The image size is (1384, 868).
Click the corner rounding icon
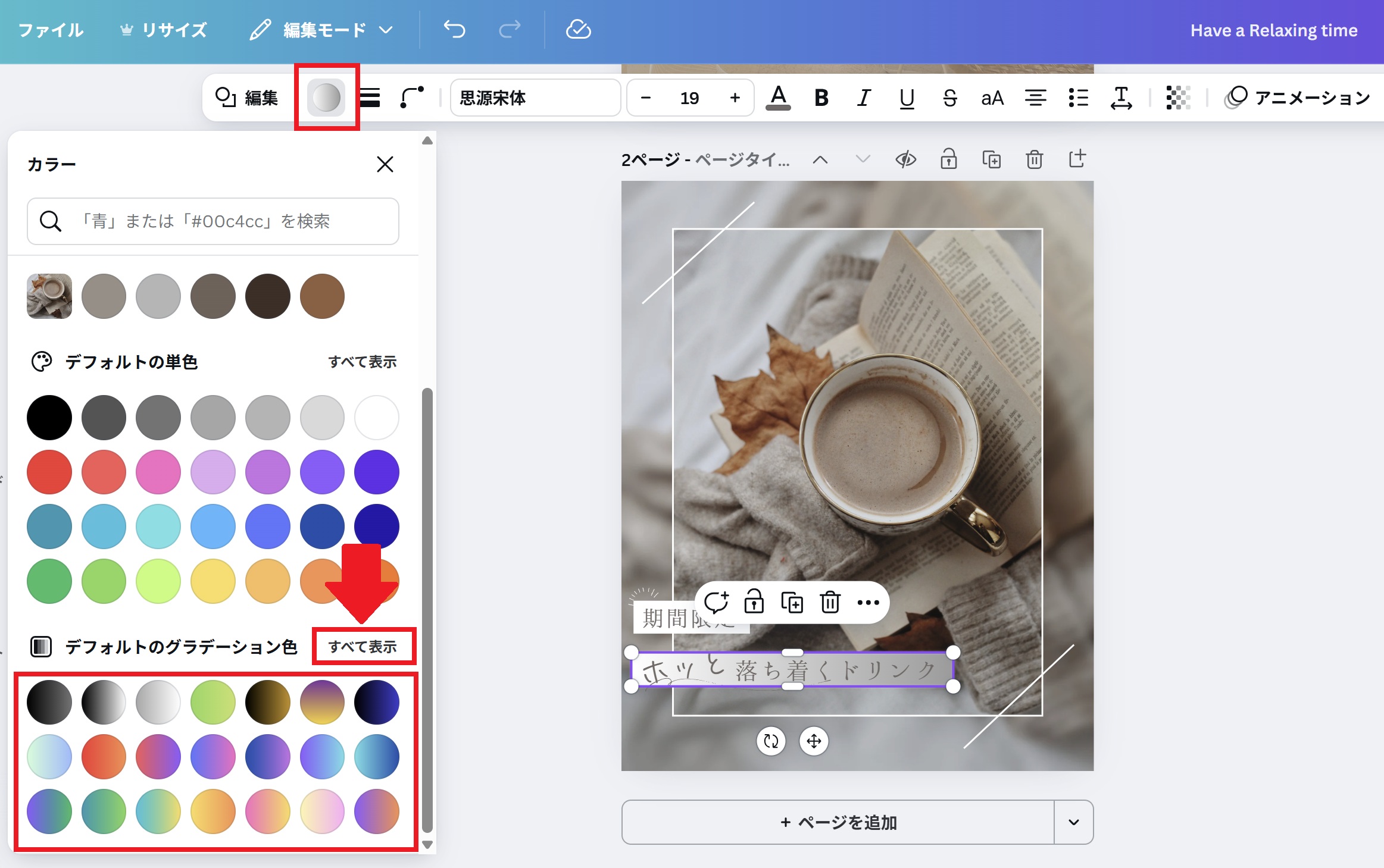click(412, 98)
